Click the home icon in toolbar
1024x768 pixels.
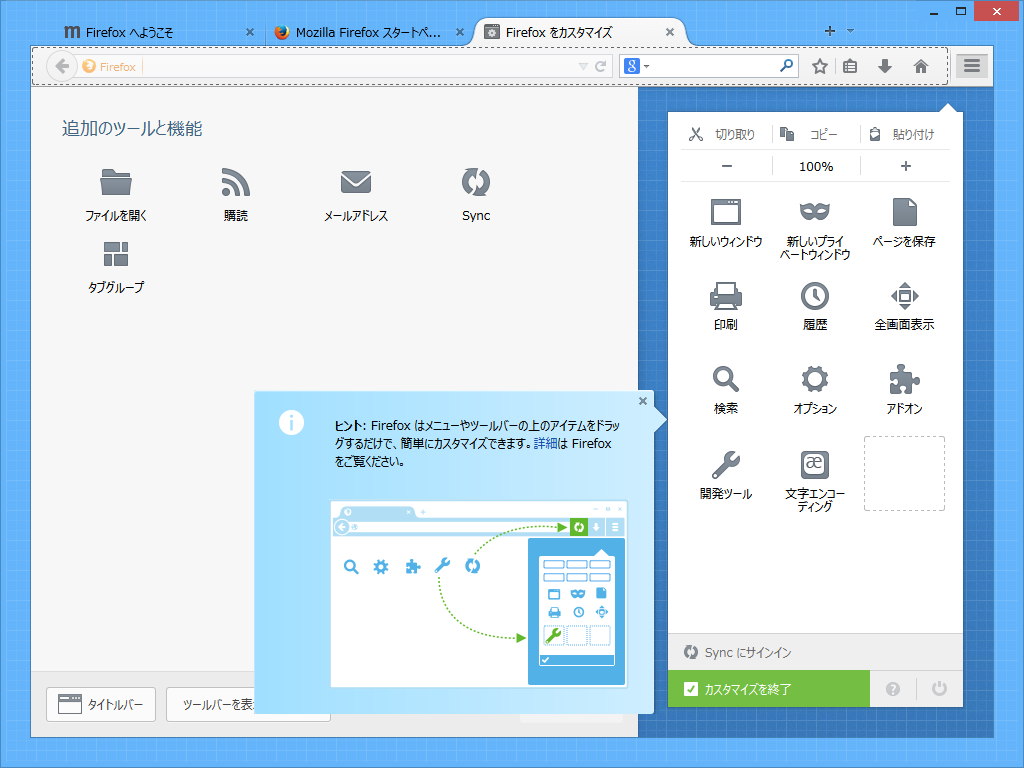[921, 66]
